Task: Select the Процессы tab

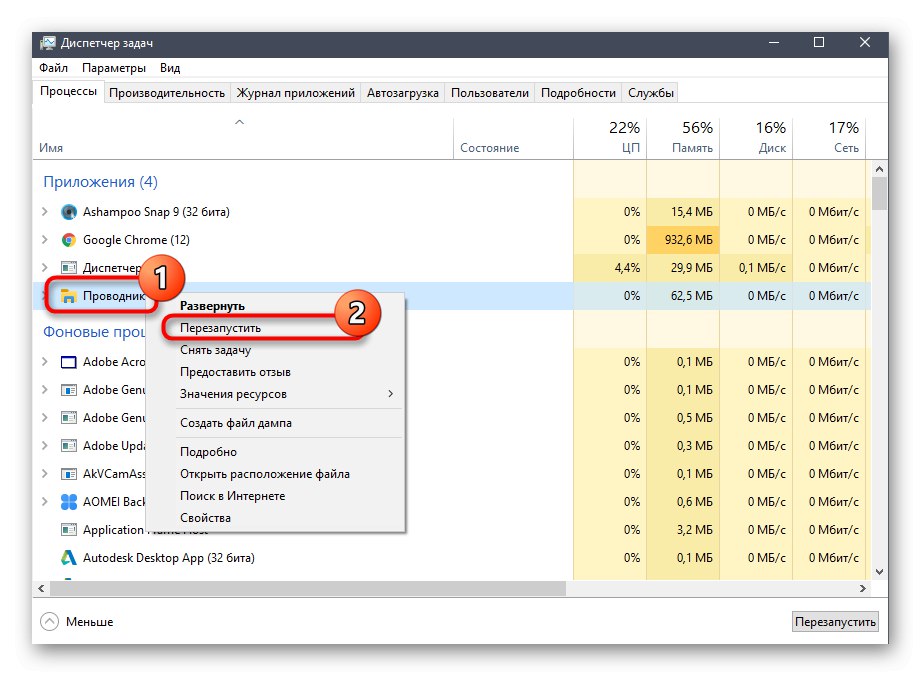Action: pyautogui.click(x=68, y=92)
